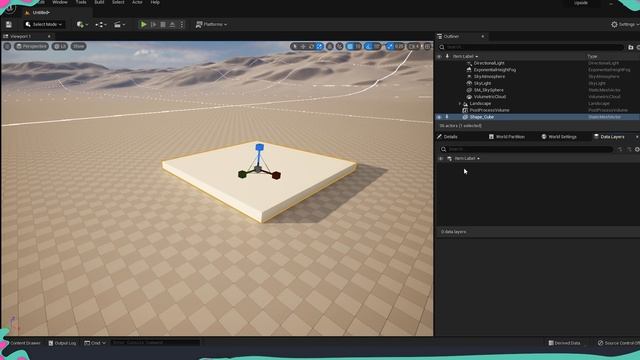Start play in editor with green Play button
The width and height of the screenshot is (640, 360).
point(143,24)
